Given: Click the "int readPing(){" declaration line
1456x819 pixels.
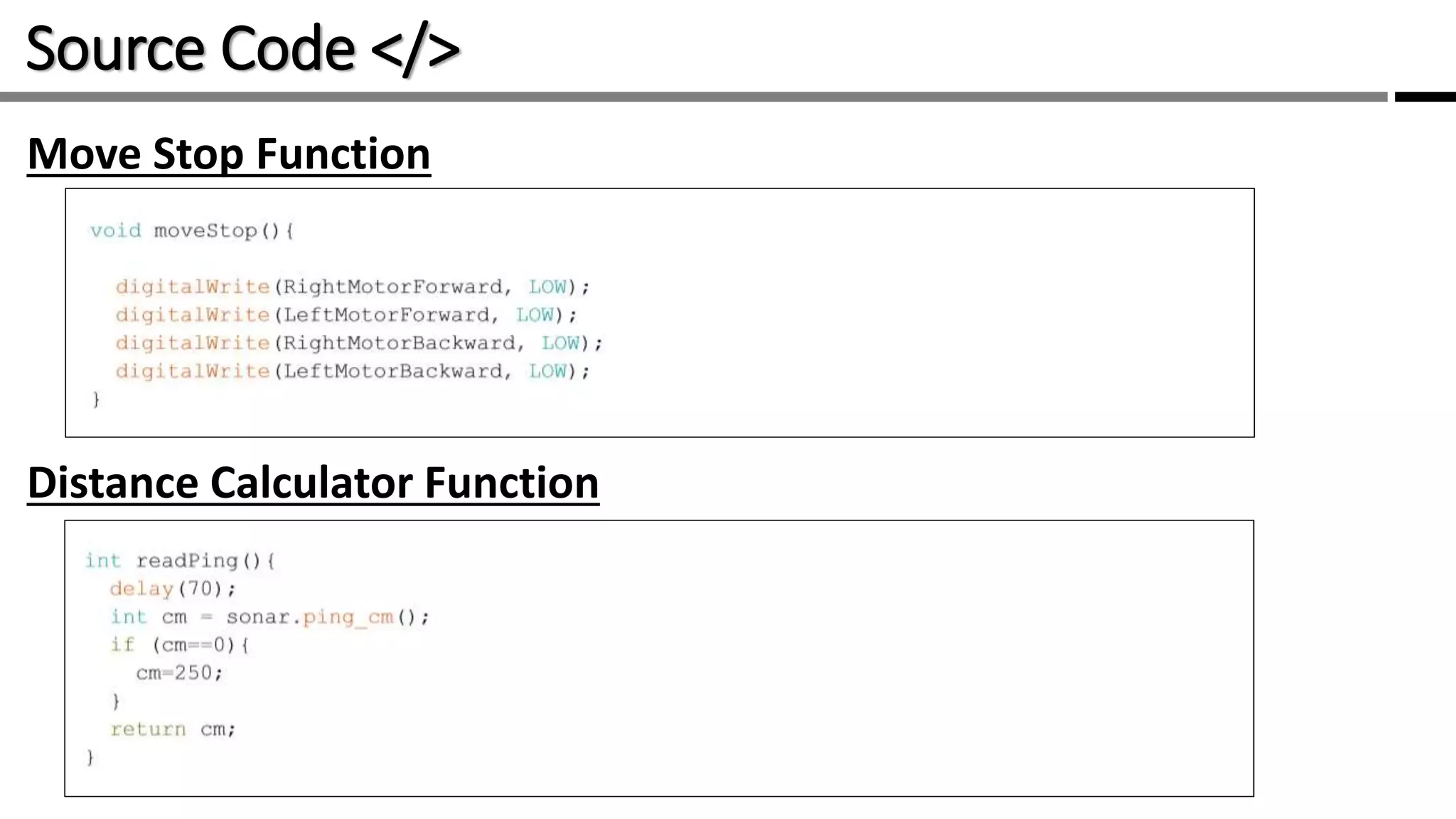Looking at the screenshot, I should [x=180, y=561].
